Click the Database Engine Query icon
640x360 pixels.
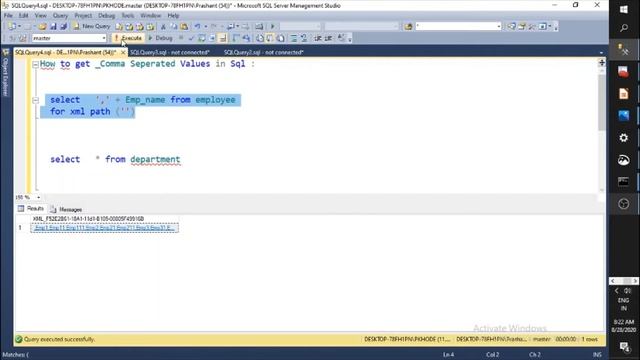click(x=119, y=27)
